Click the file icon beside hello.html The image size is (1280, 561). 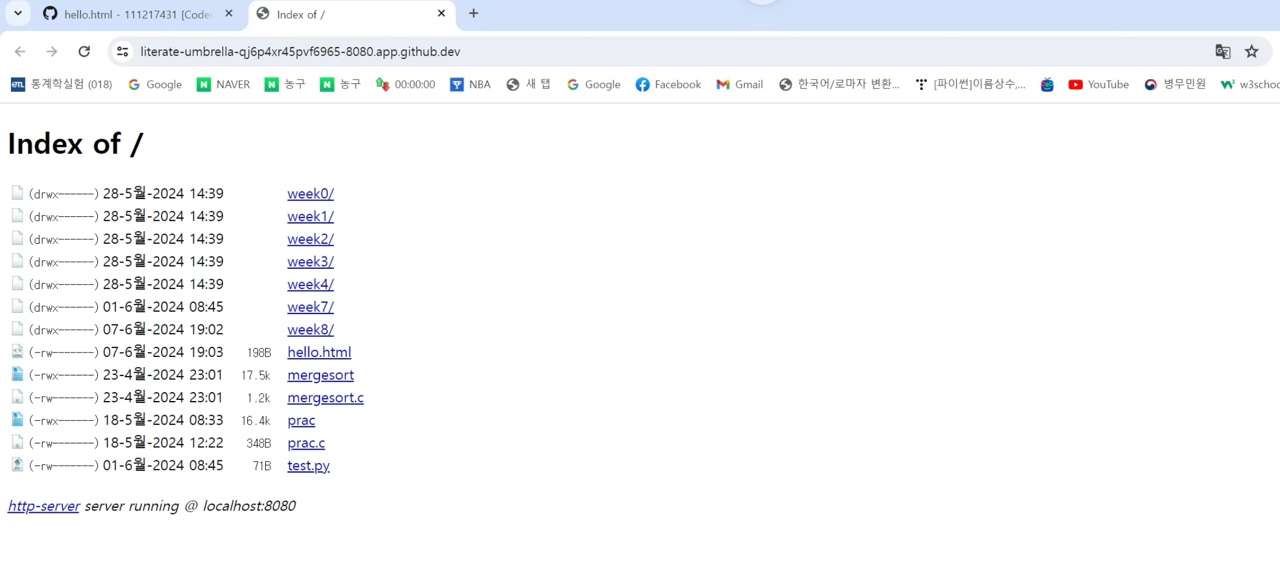17,352
